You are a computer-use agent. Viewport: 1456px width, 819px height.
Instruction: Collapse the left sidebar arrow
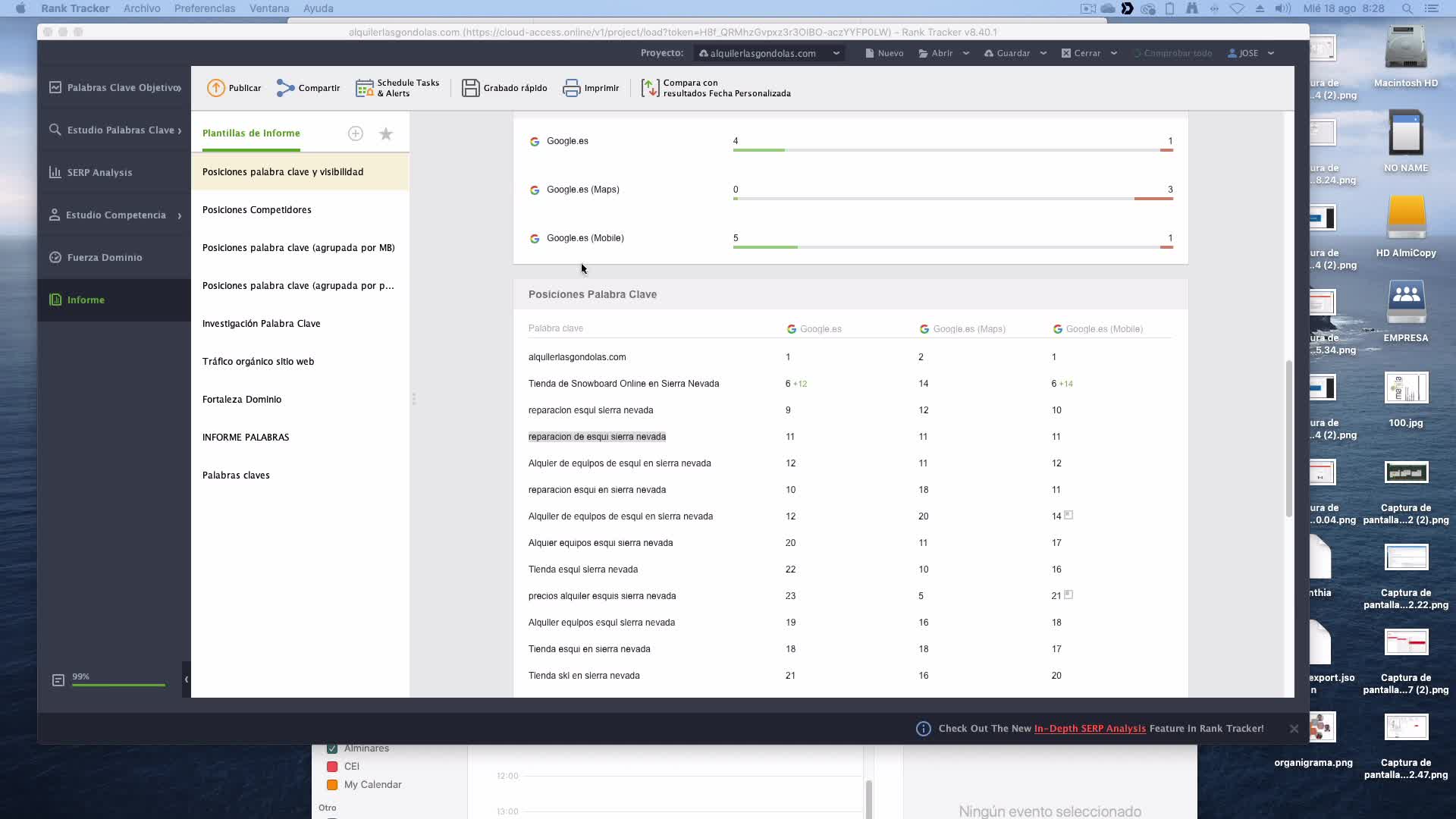186,679
